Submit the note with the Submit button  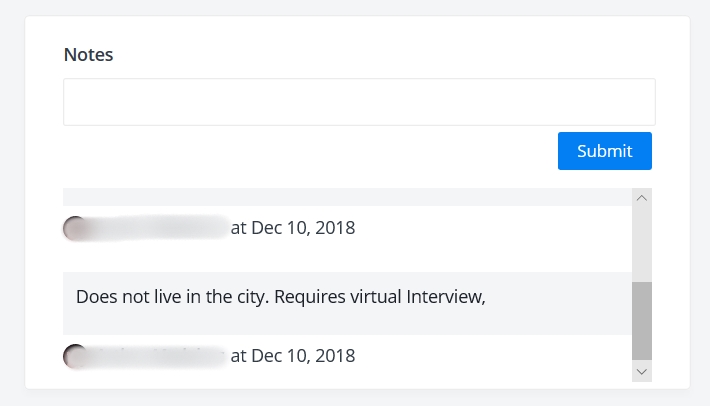tap(605, 151)
